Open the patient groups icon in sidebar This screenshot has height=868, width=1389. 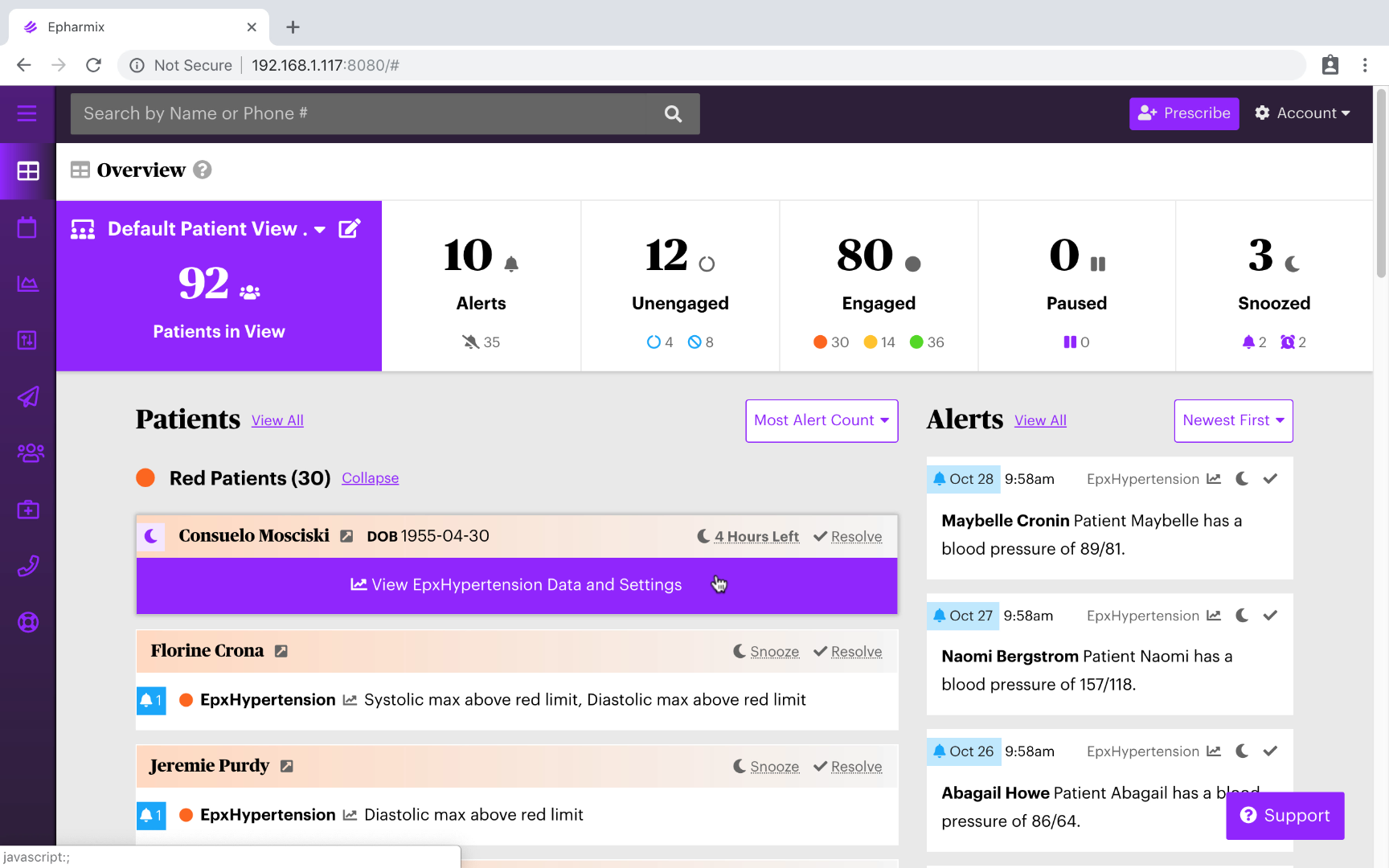pos(31,453)
